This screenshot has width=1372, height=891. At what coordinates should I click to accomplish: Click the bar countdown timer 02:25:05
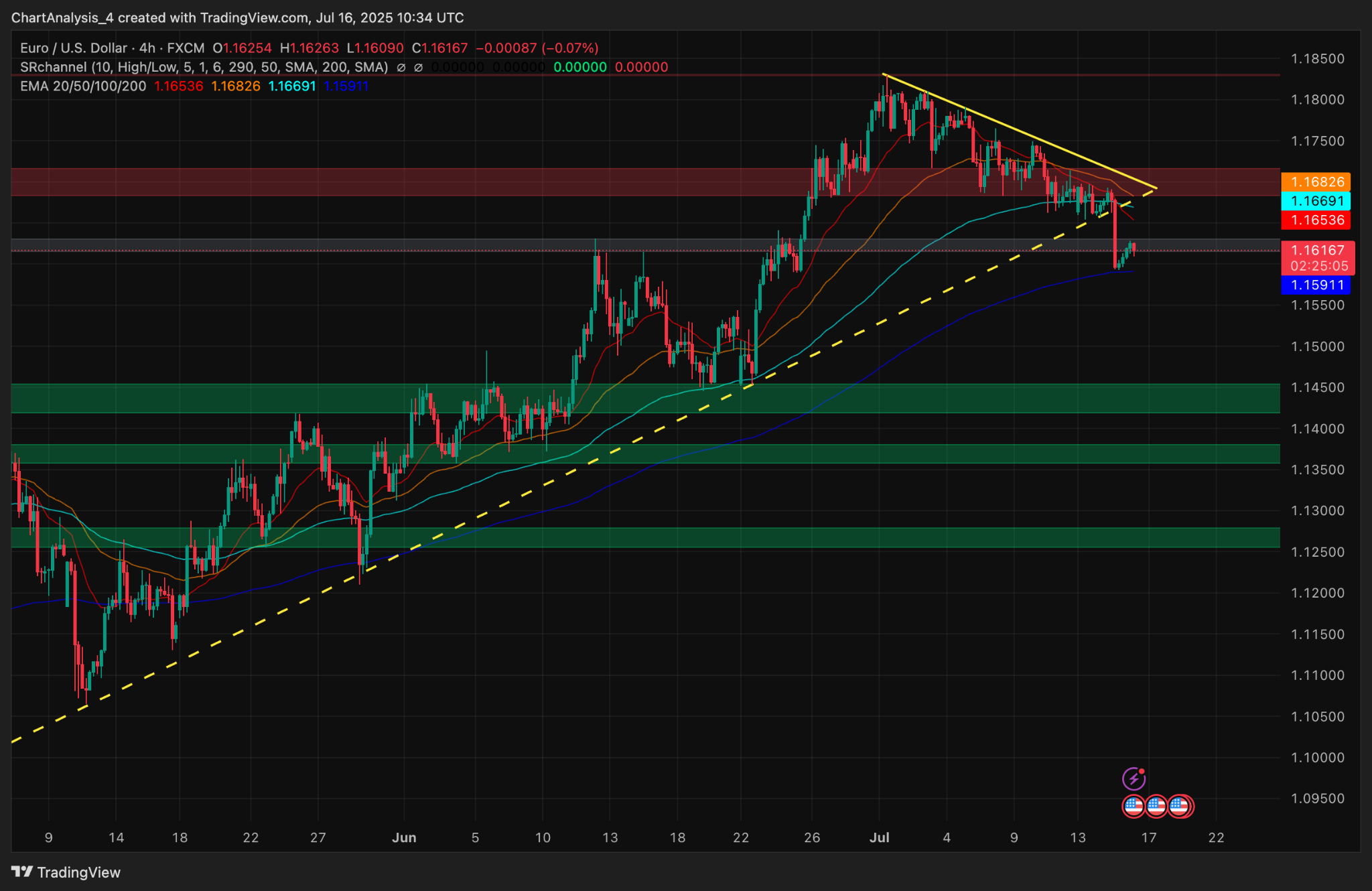click(1319, 266)
